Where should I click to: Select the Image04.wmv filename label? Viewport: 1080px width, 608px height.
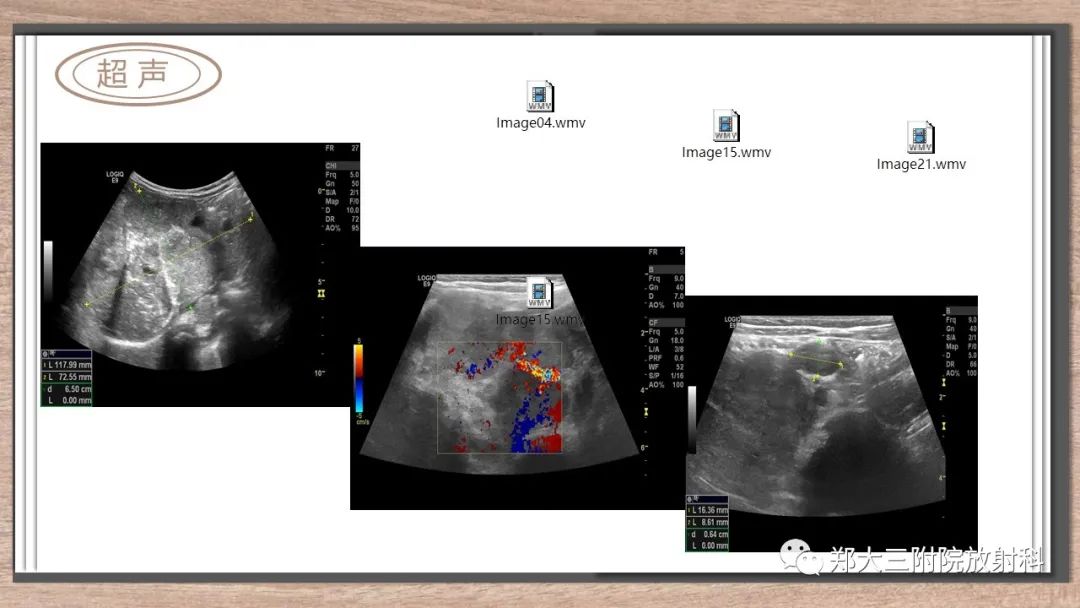(541, 123)
